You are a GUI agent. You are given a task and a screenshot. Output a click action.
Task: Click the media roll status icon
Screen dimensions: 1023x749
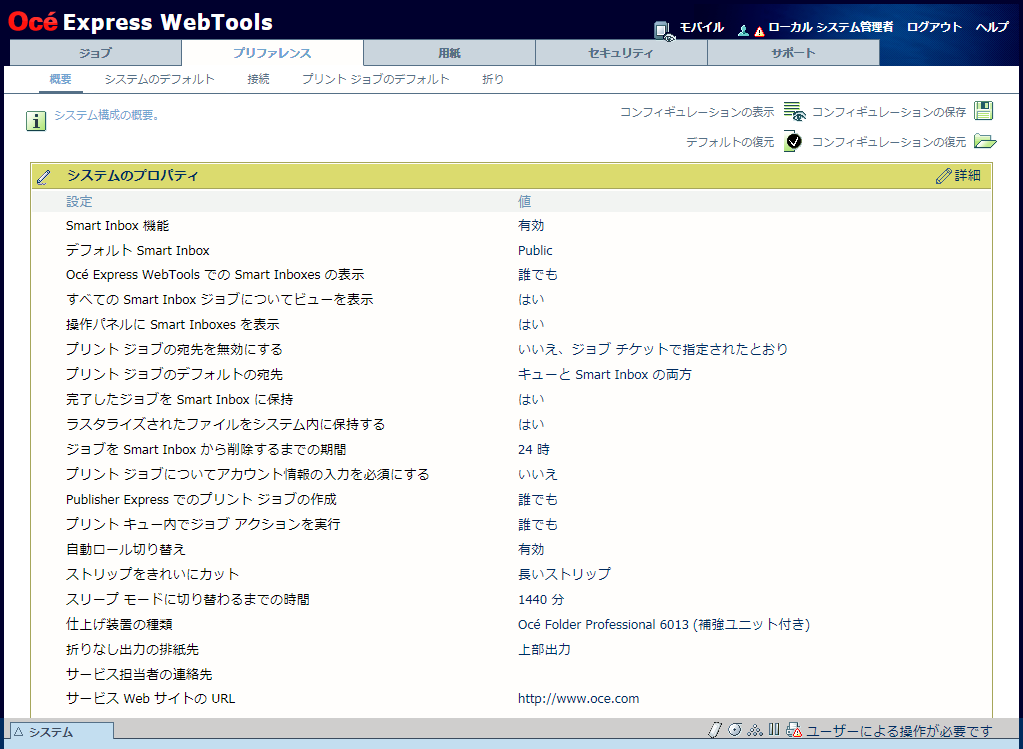[x=735, y=729]
